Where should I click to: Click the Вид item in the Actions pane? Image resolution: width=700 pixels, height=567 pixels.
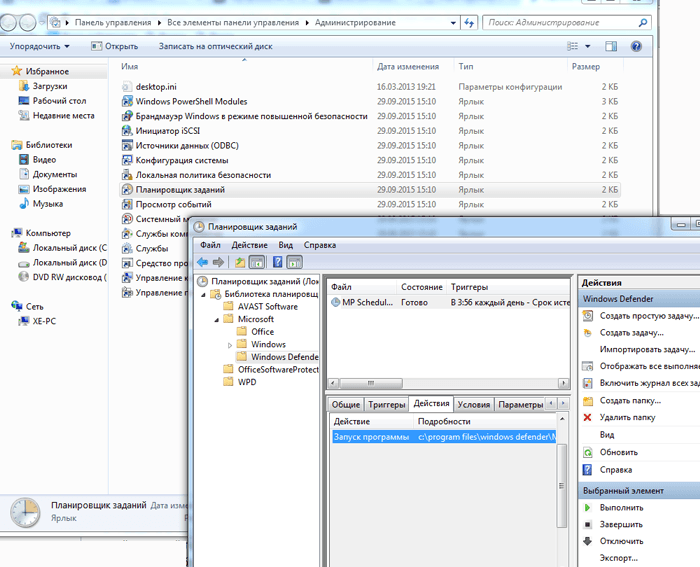pyautogui.click(x=607, y=435)
